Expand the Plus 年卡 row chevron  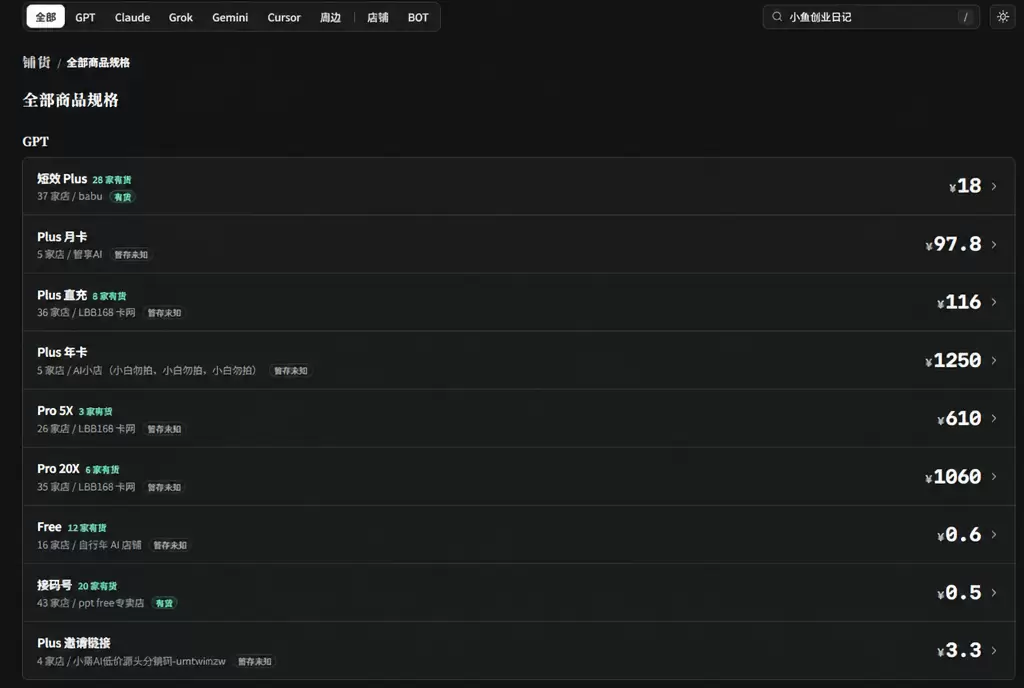coord(994,360)
